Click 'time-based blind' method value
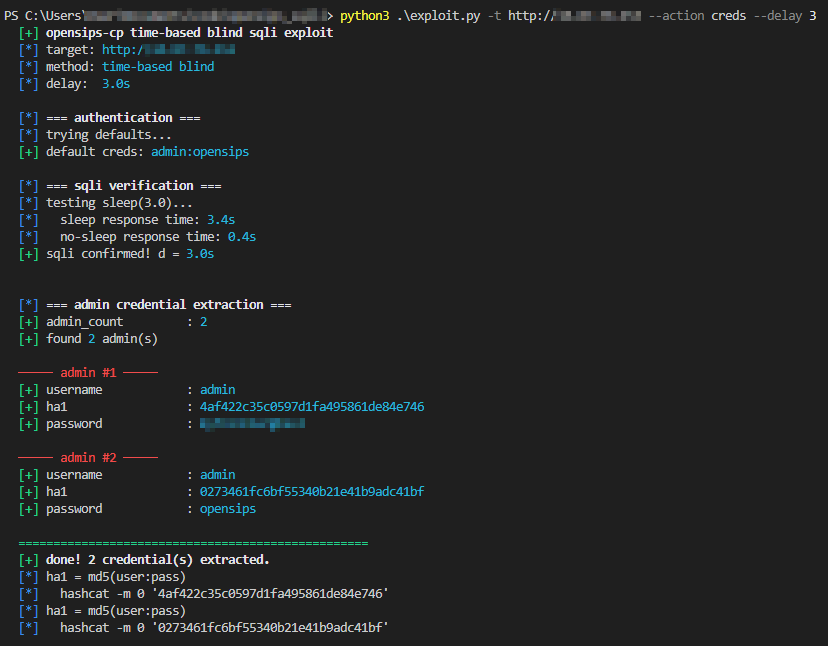The height and width of the screenshot is (646, 828). point(158,67)
